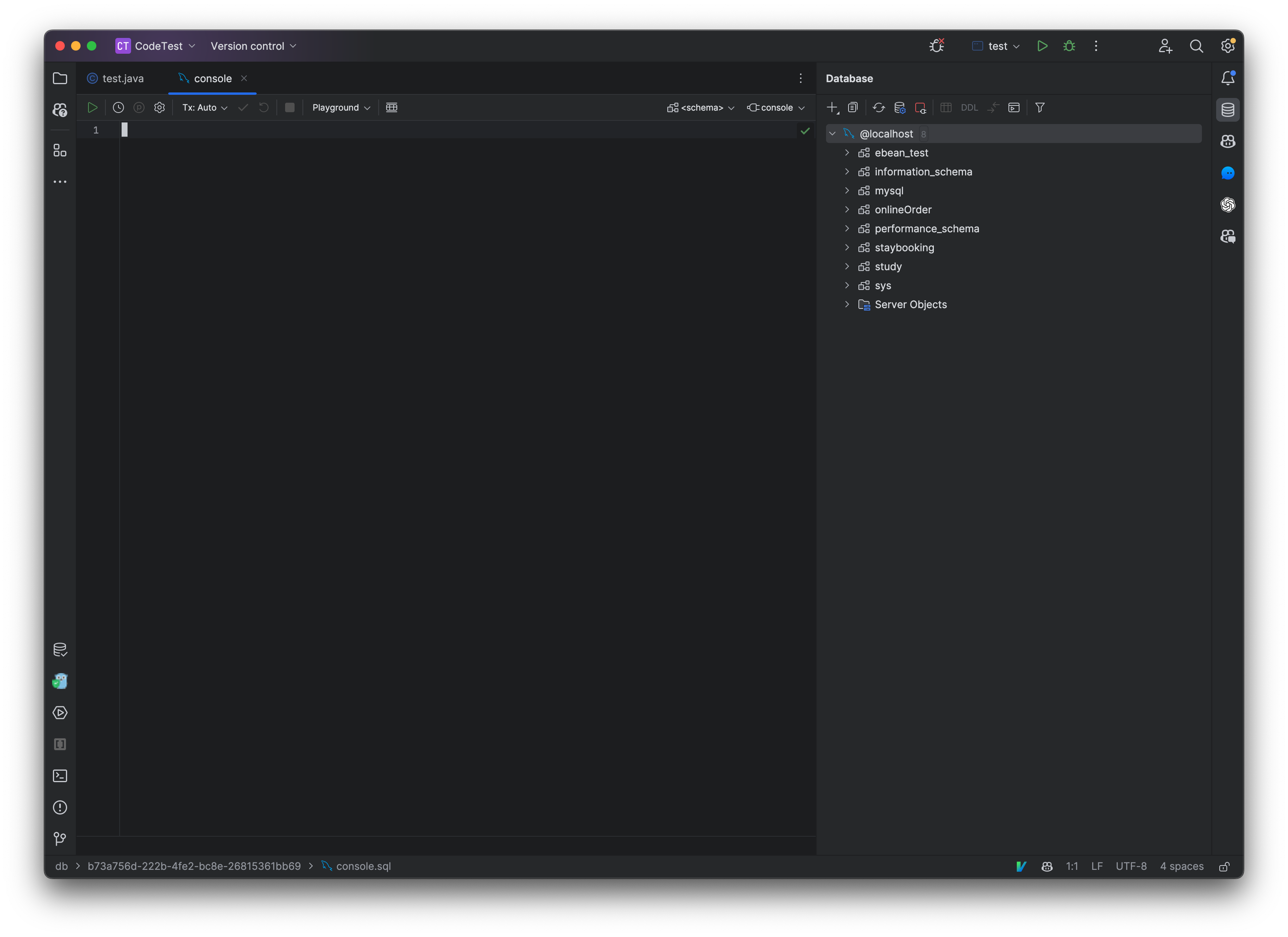Run the query with the green play button

pos(92,107)
